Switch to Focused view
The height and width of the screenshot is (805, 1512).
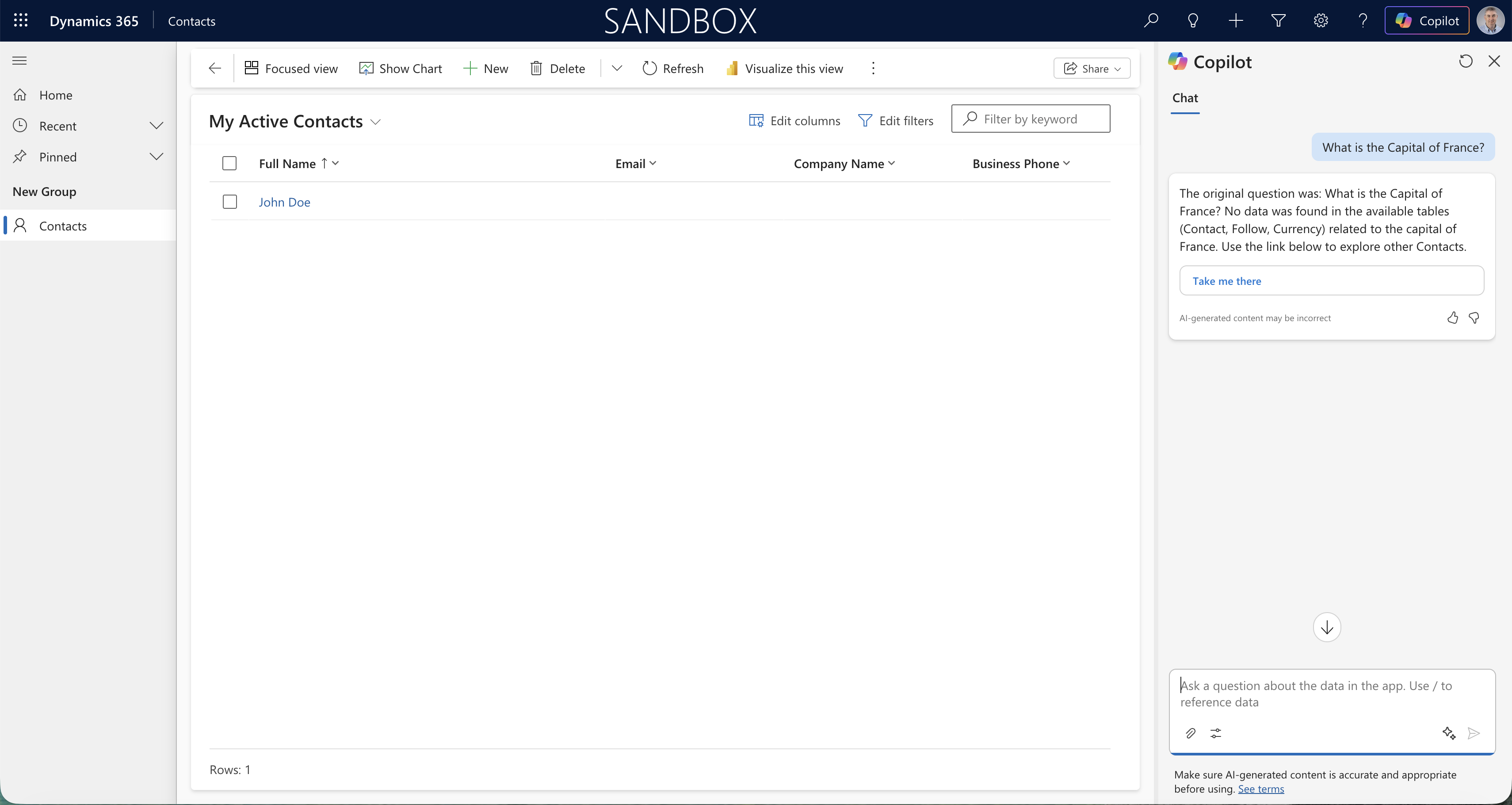(291, 69)
